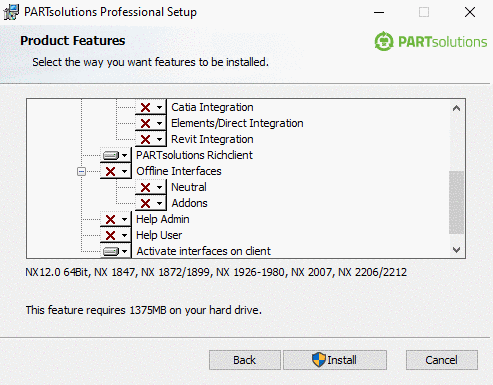The image size is (493, 385).
Task: Close the PARTsolutions Setup window
Action: point(470,12)
